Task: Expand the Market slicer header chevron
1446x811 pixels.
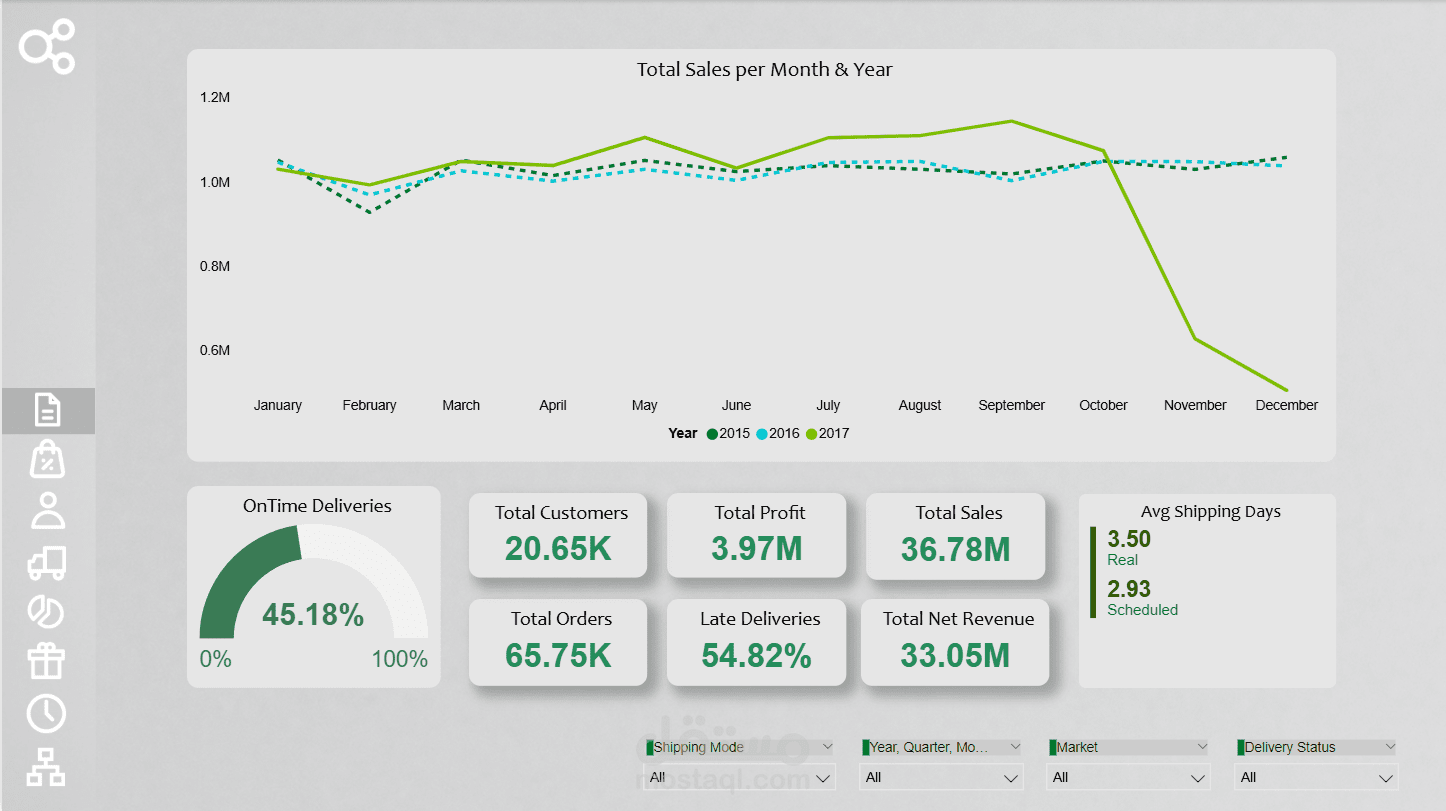Action: [x=1201, y=747]
